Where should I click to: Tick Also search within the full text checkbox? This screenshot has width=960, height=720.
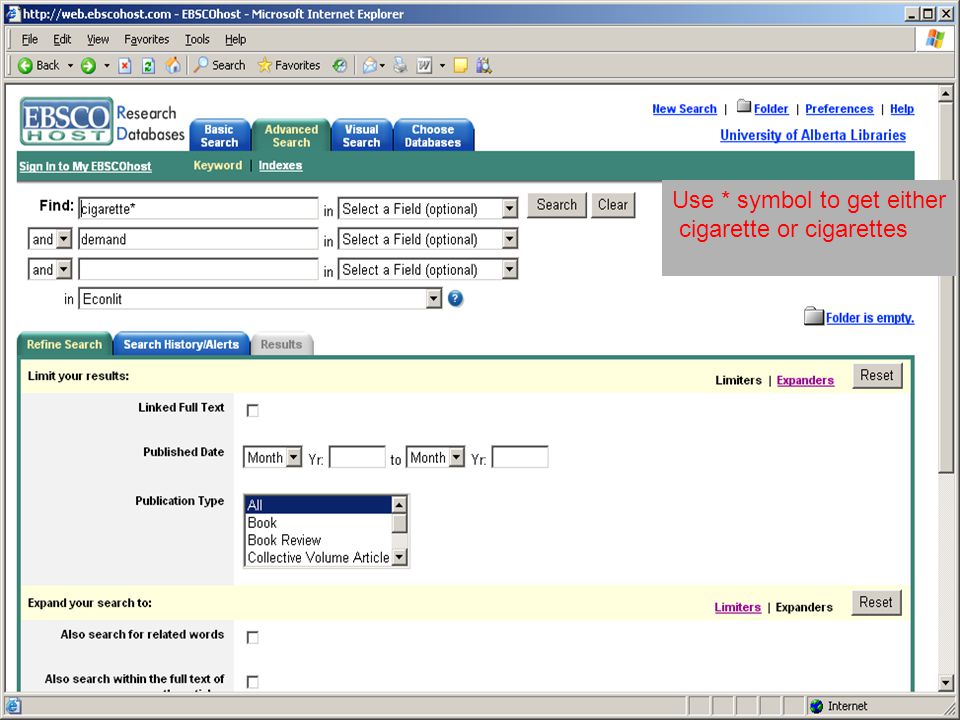(x=252, y=681)
